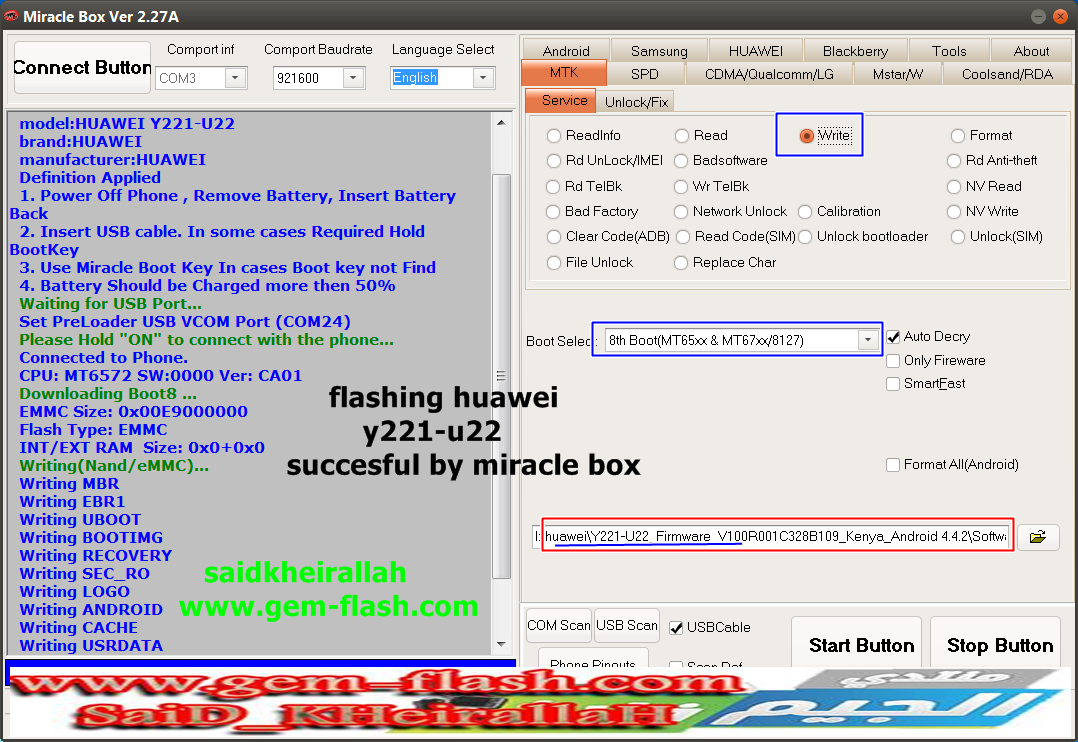Image resolution: width=1078 pixels, height=742 pixels.
Task: Click the firmware file path field
Action: point(773,536)
